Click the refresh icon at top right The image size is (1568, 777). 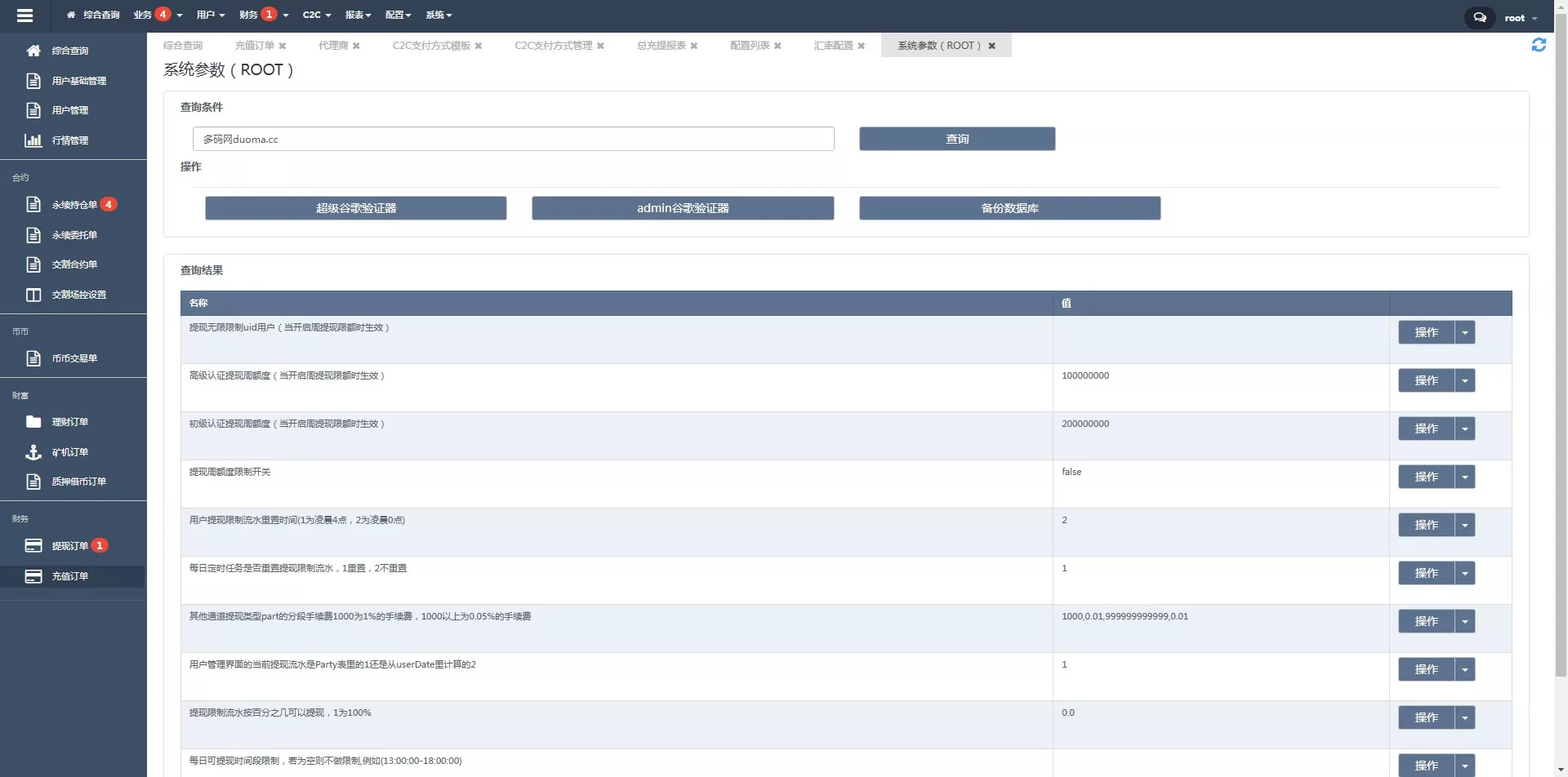click(x=1538, y=46)
